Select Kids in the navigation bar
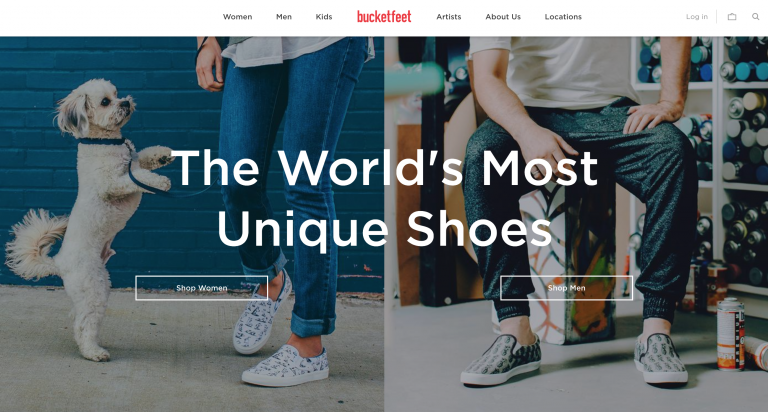 point(324,17)
